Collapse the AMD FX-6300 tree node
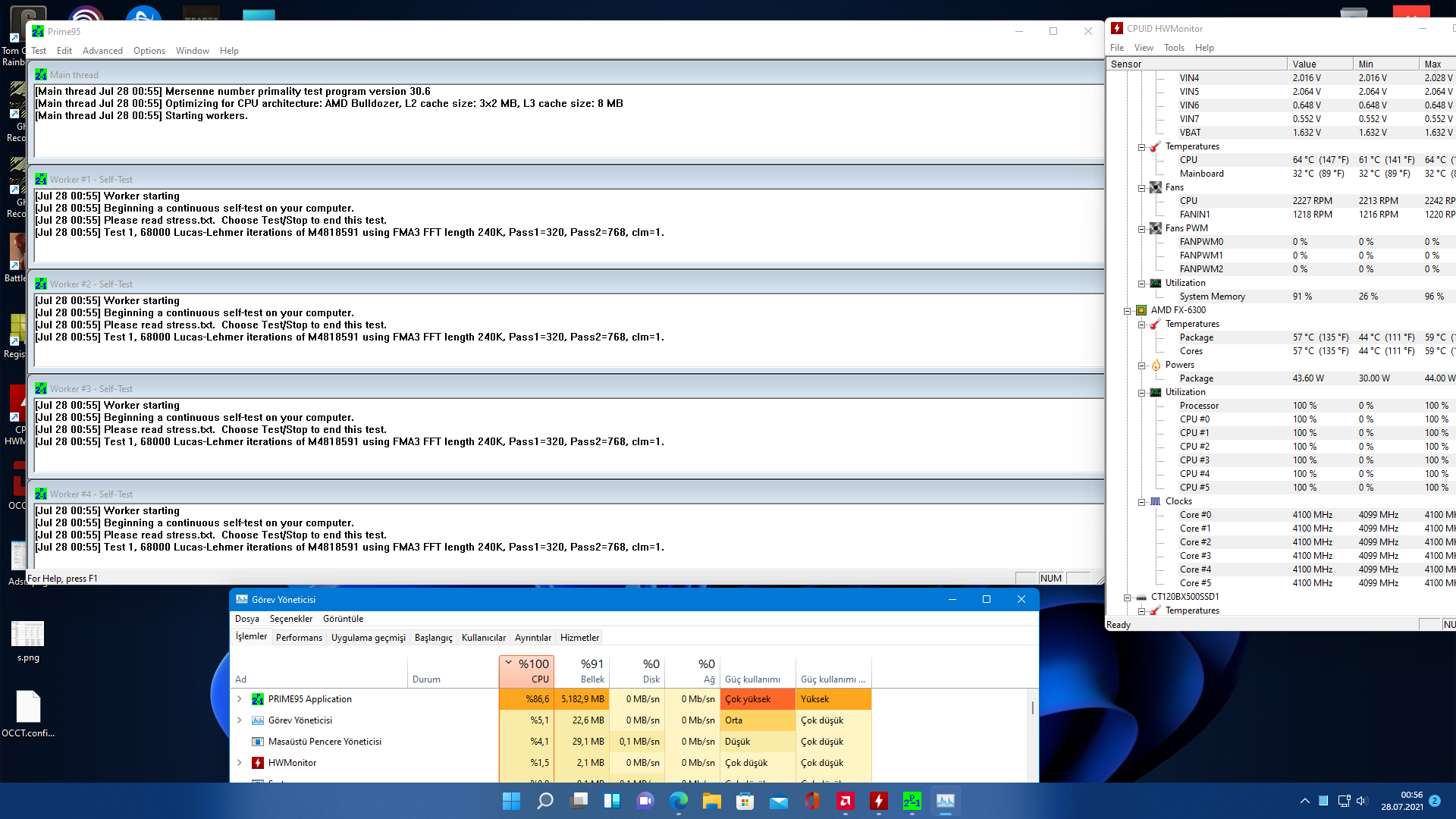Screen dimensions: 1456x819 pos(1128,311)
